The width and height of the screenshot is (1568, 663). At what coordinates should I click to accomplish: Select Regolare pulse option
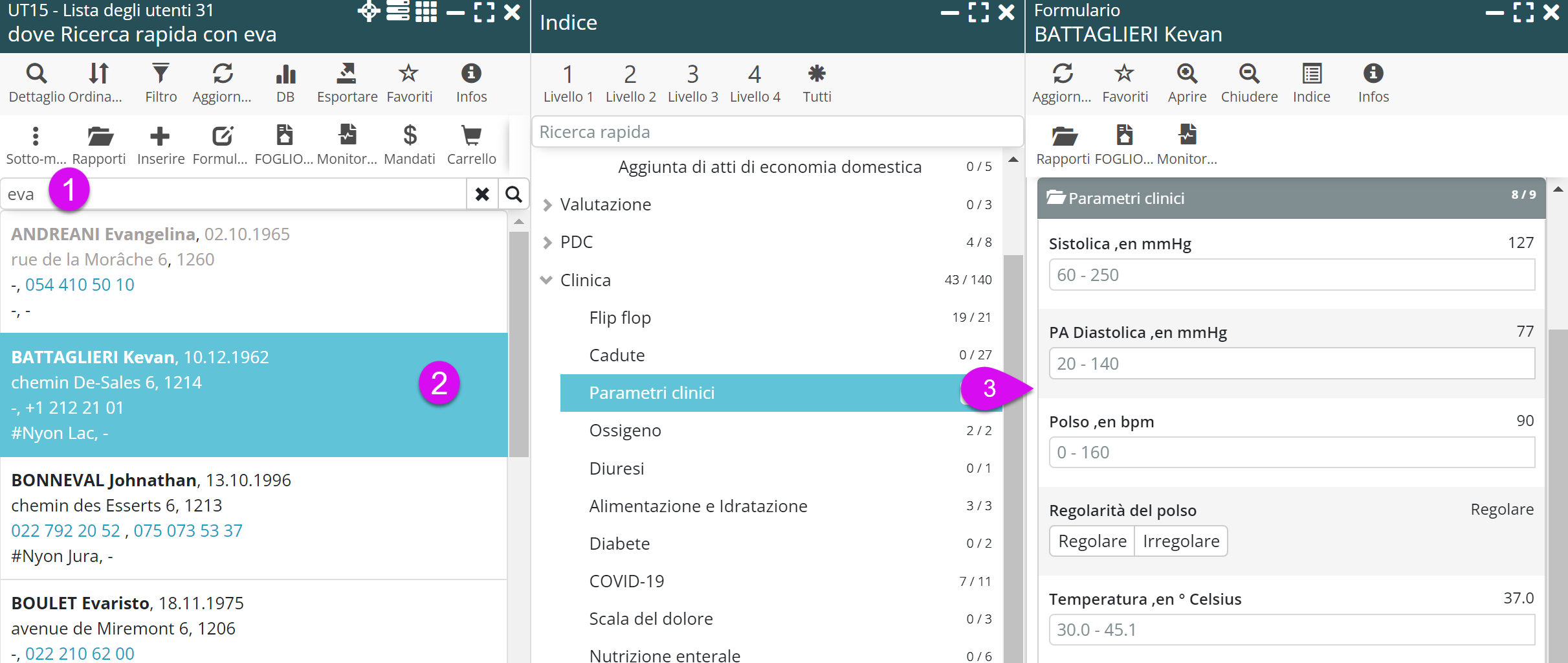[1092, 541]
